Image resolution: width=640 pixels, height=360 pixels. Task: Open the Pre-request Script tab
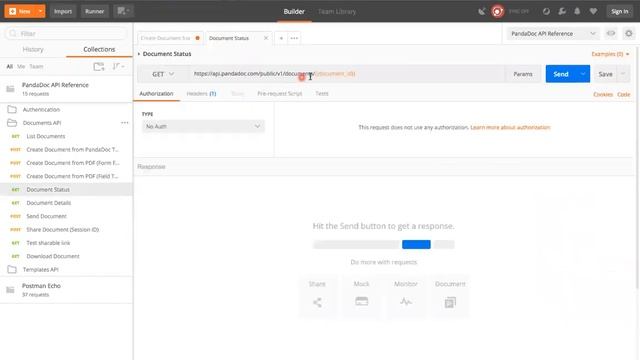280,93
